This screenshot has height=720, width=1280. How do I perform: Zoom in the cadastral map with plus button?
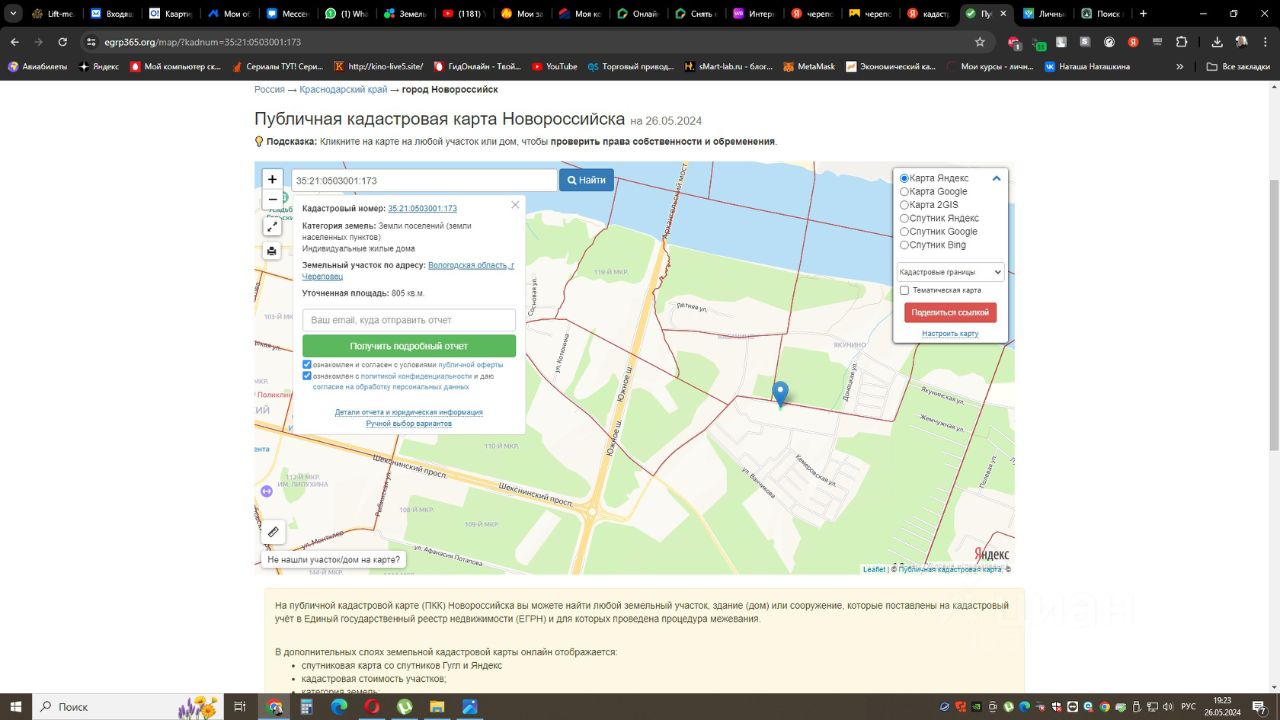[x=272, y=180]
